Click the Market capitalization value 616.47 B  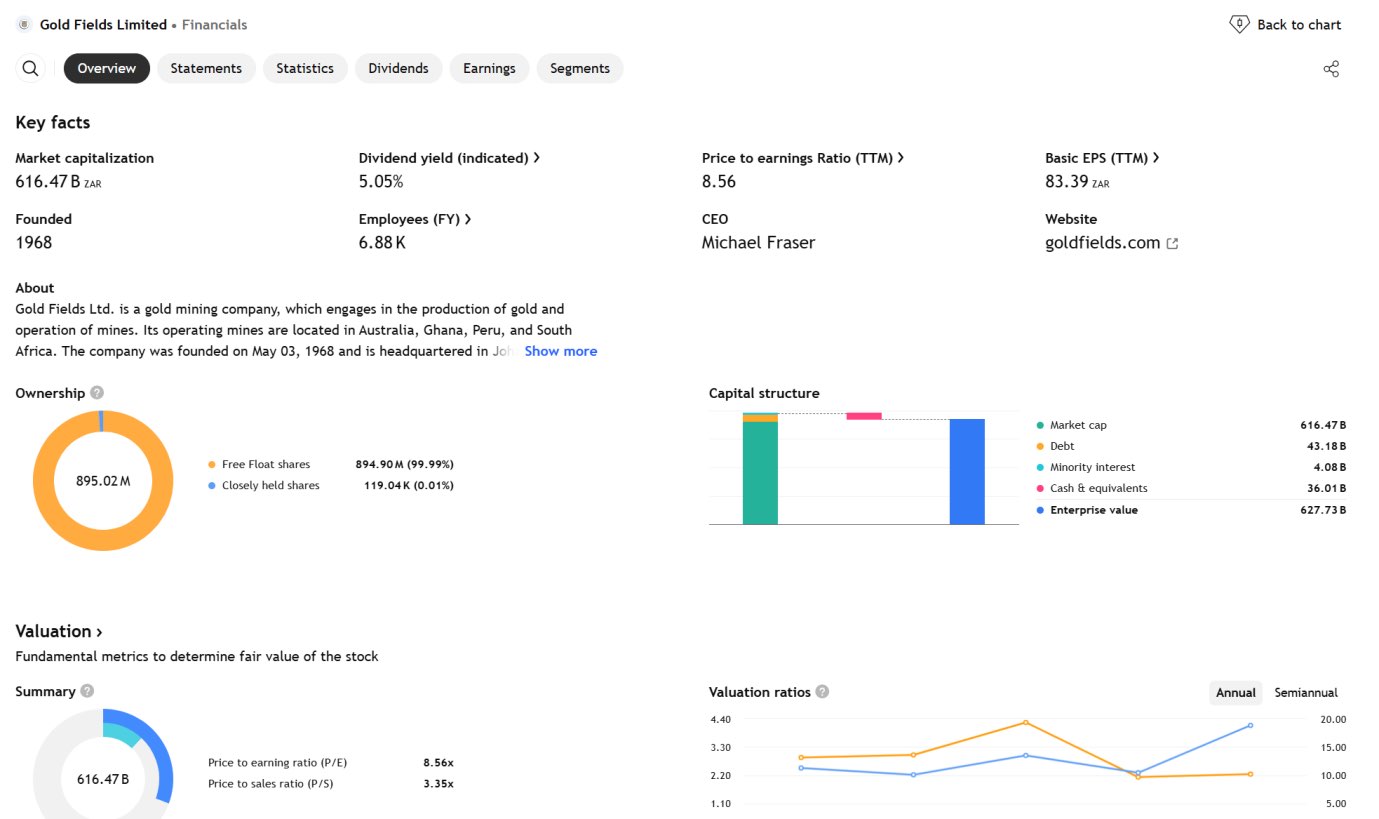coord(59,182)
